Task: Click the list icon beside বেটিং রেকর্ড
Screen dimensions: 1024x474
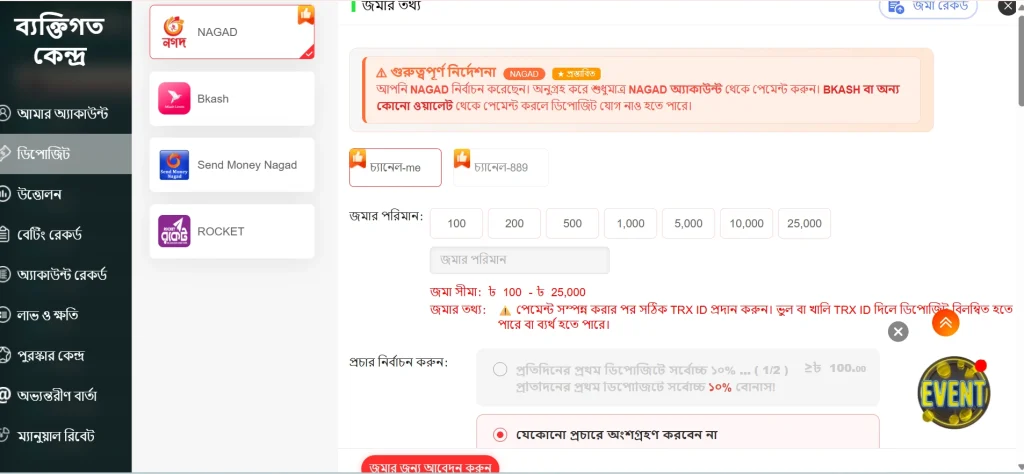Action: coord(5,234)
